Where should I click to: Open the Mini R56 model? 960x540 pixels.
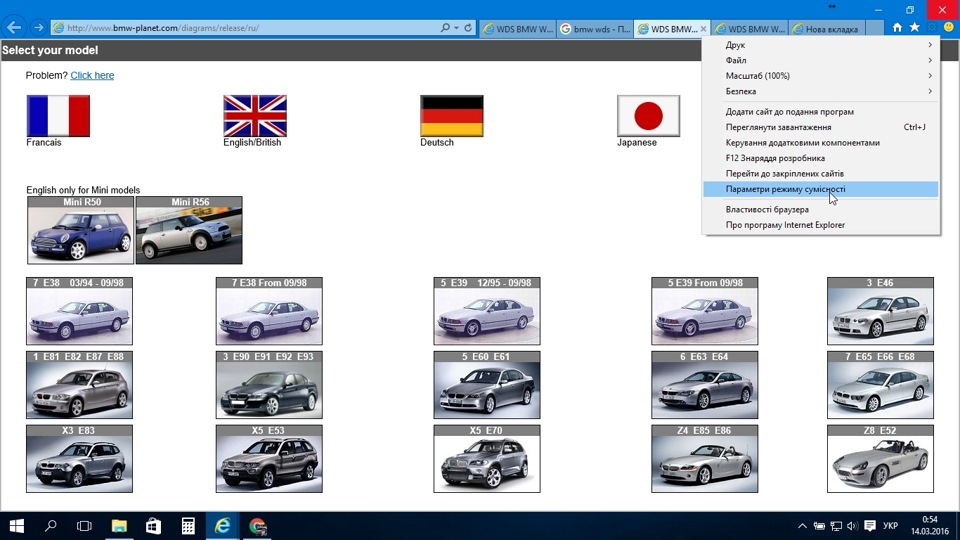click(x=189, y=230)
